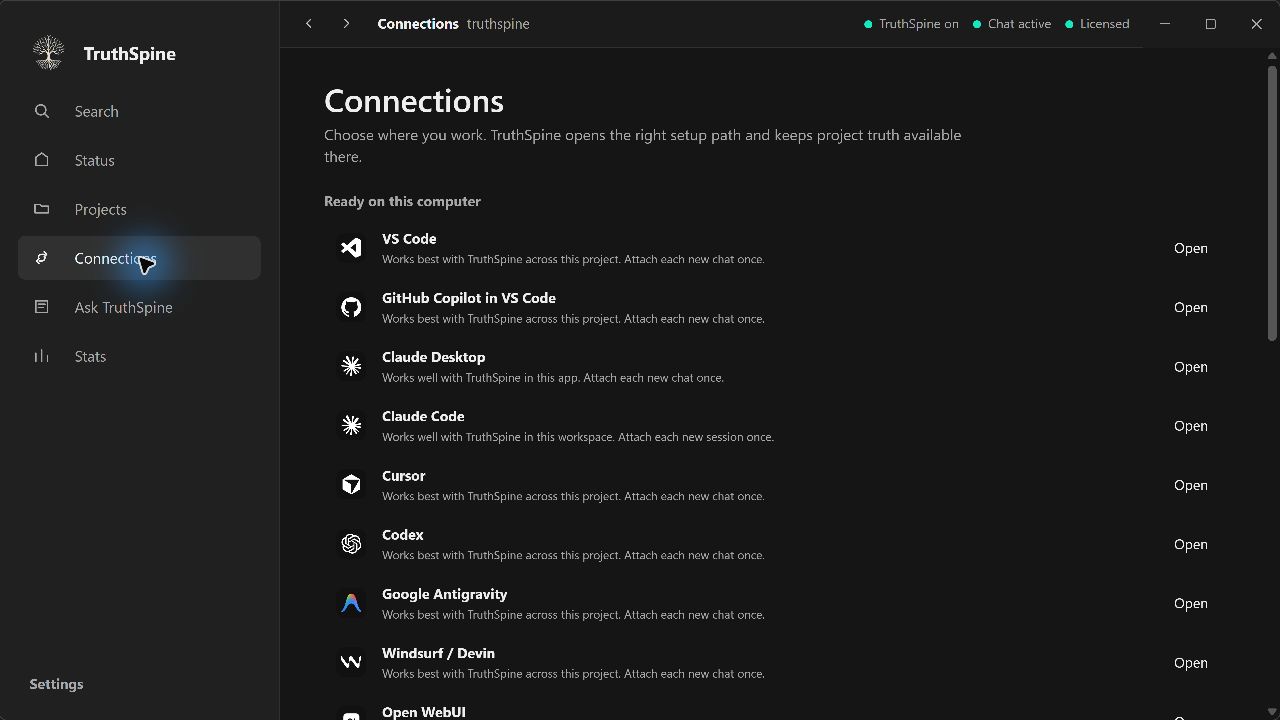Screen dimensions: 1280x720
Task: Click the Claude Code starburst icon
Action: [x=351, y=425]
